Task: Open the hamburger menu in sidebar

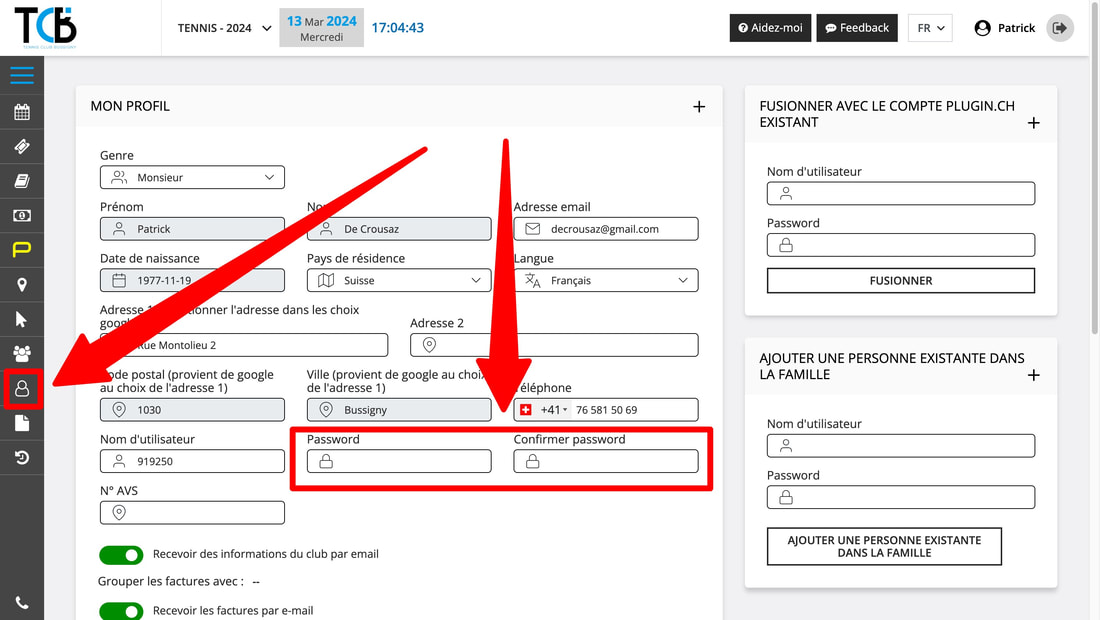Action: (x=21, y=76)
